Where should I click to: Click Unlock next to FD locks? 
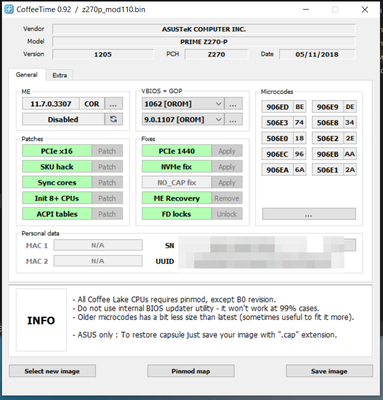coord(227,214)
